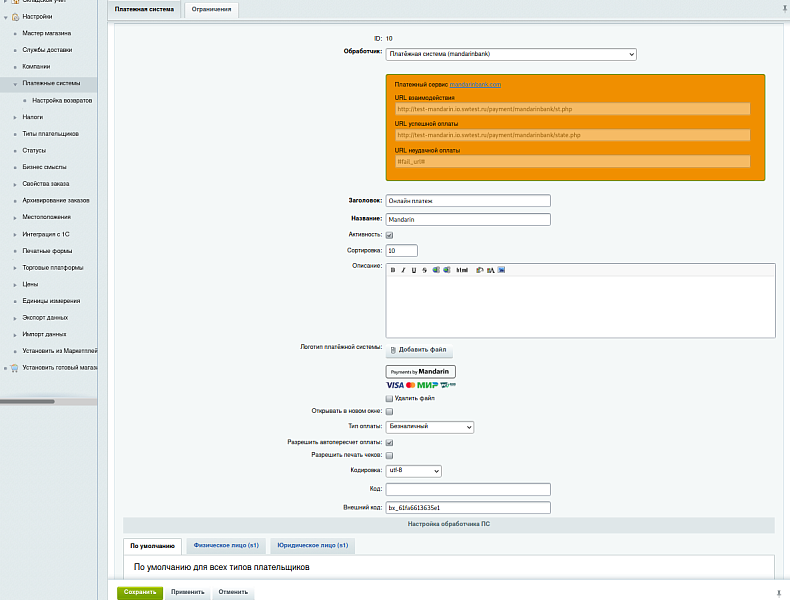Click the Название input field
This screenshot has width=790, height=600.
[468, 219]
